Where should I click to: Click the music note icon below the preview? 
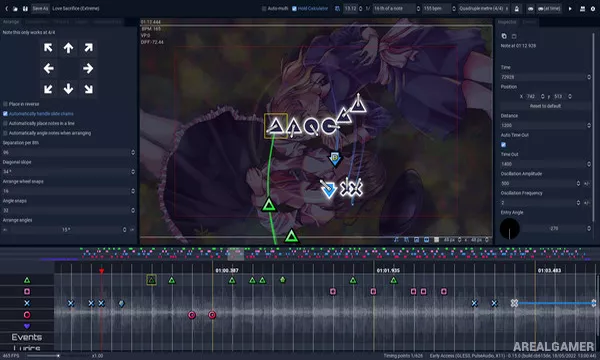point(396,240)
